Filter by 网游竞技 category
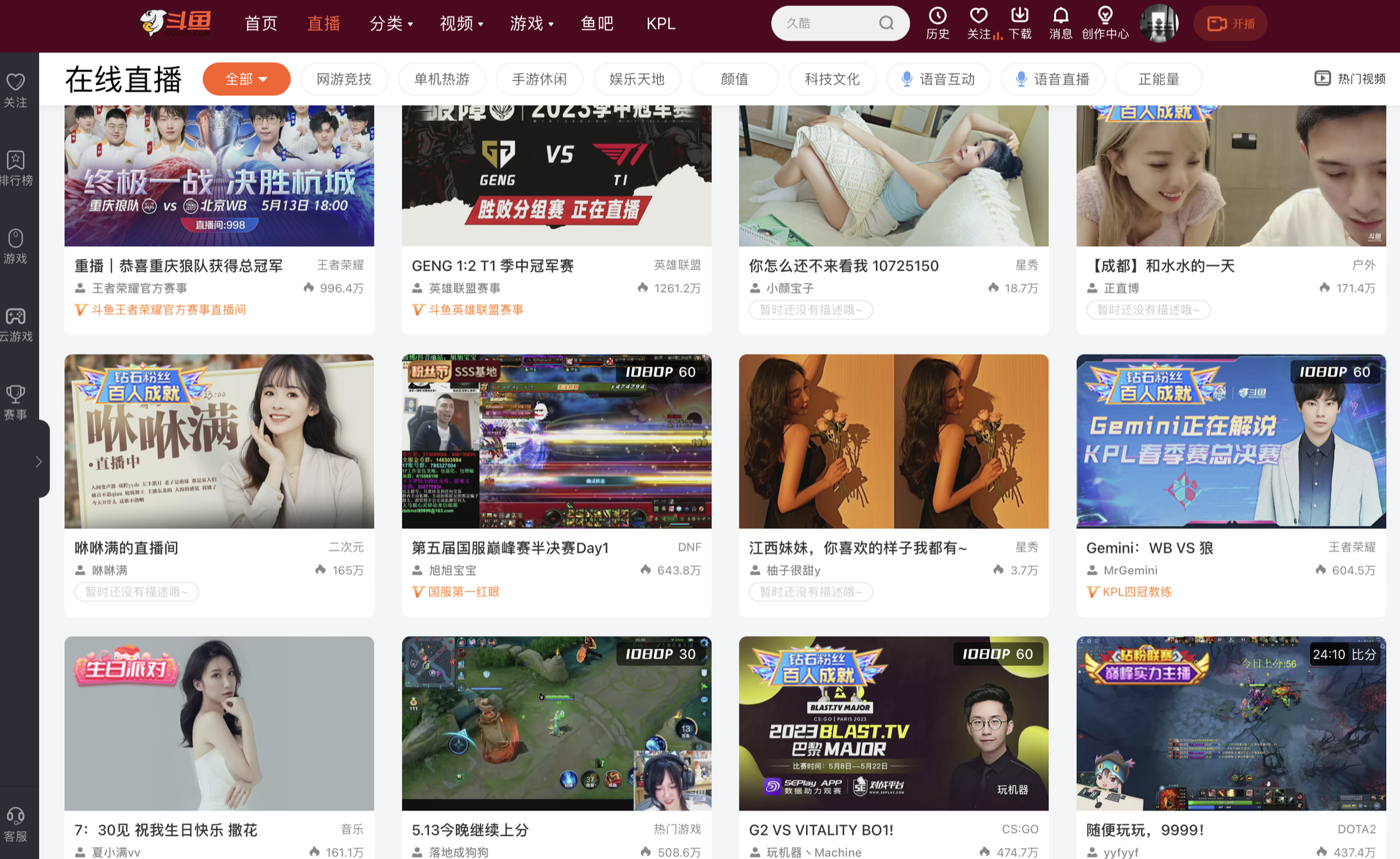1400x859 pixels. 344,79
